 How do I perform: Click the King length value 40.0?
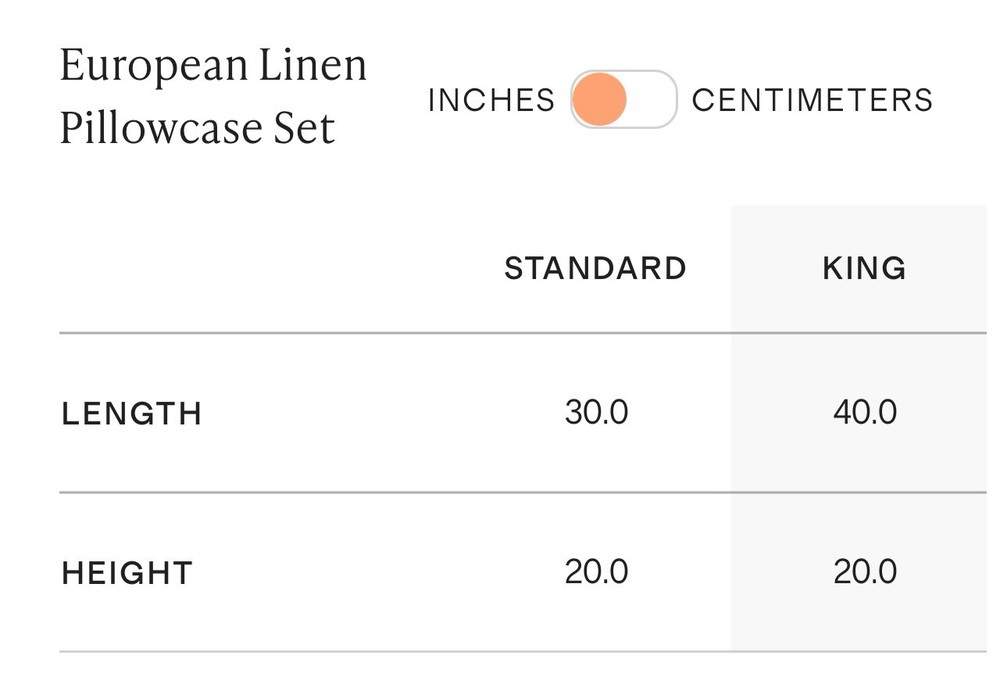864,413
